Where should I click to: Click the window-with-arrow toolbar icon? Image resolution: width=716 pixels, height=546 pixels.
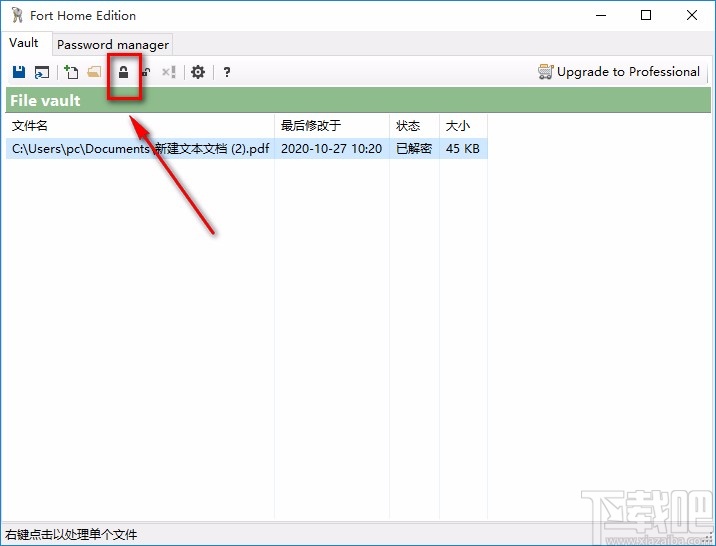pos(42,72)
